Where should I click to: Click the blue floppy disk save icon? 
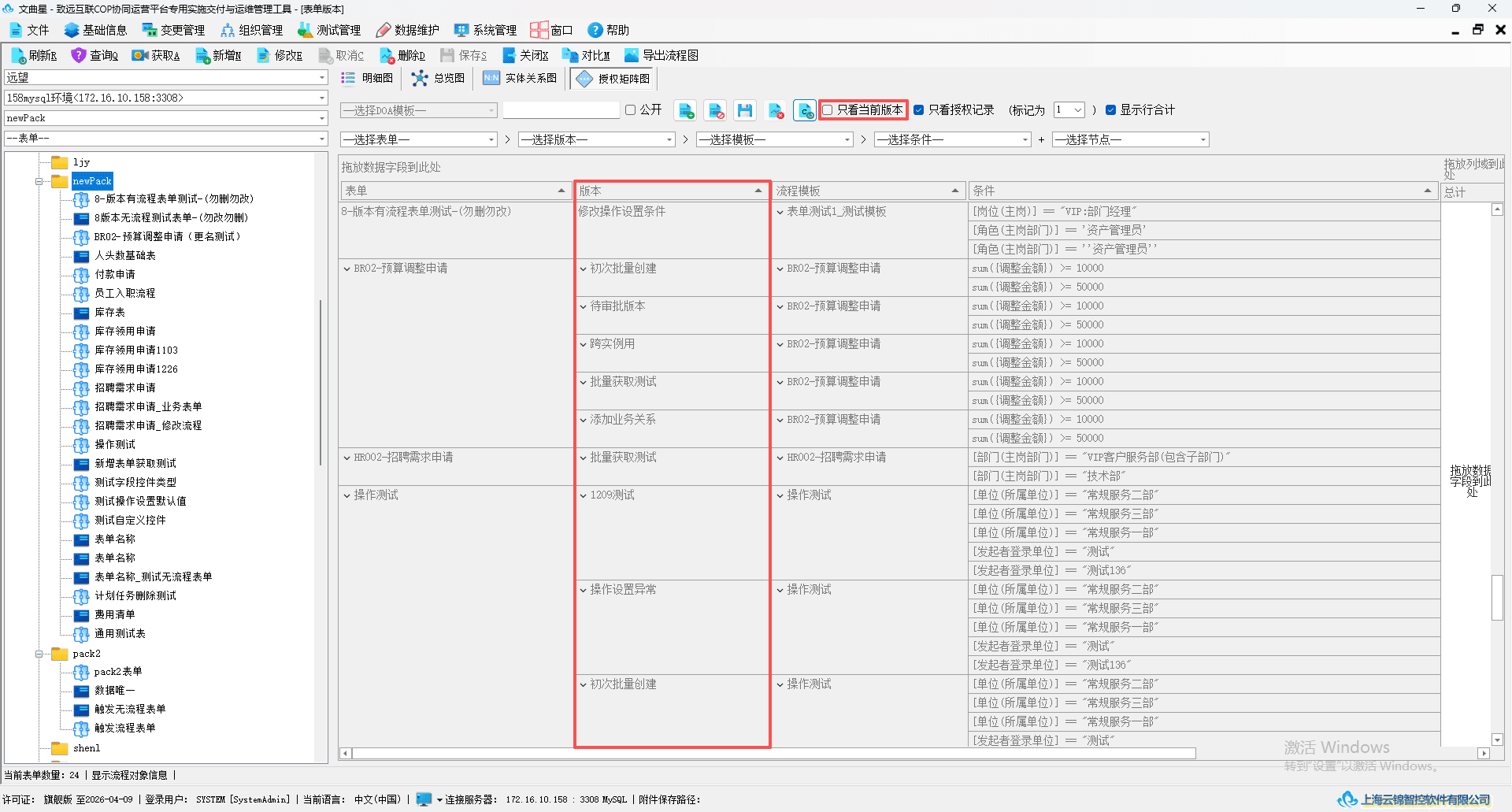tap(745, 110)
